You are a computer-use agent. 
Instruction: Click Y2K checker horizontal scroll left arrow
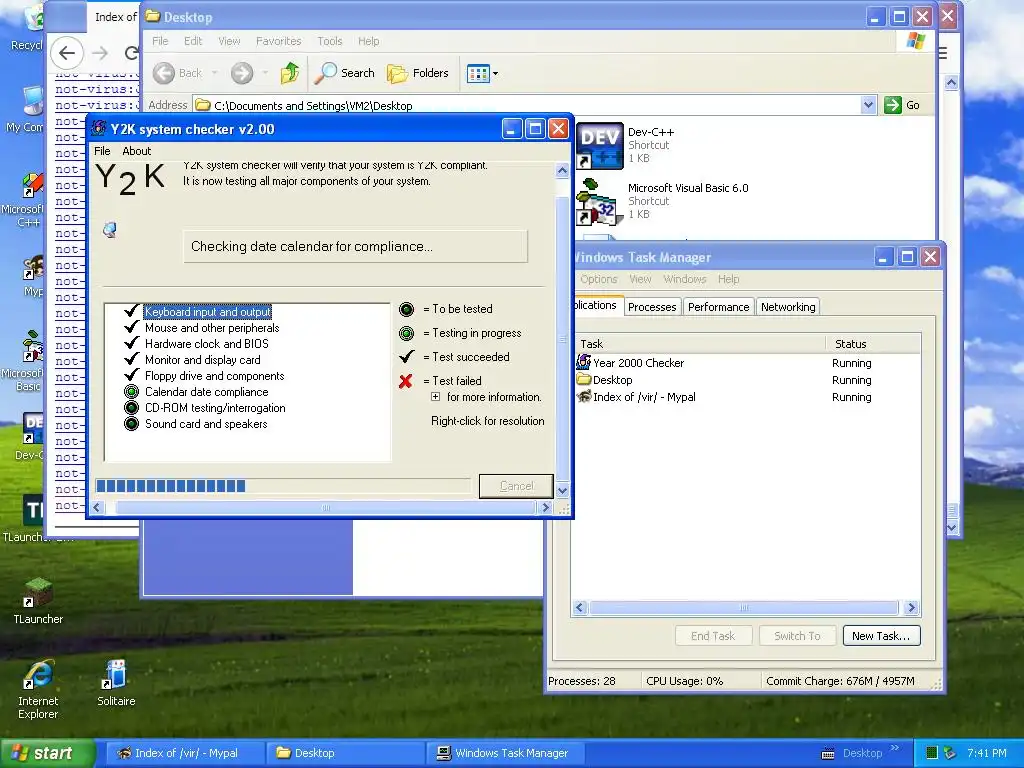click(x=97, y=507)
